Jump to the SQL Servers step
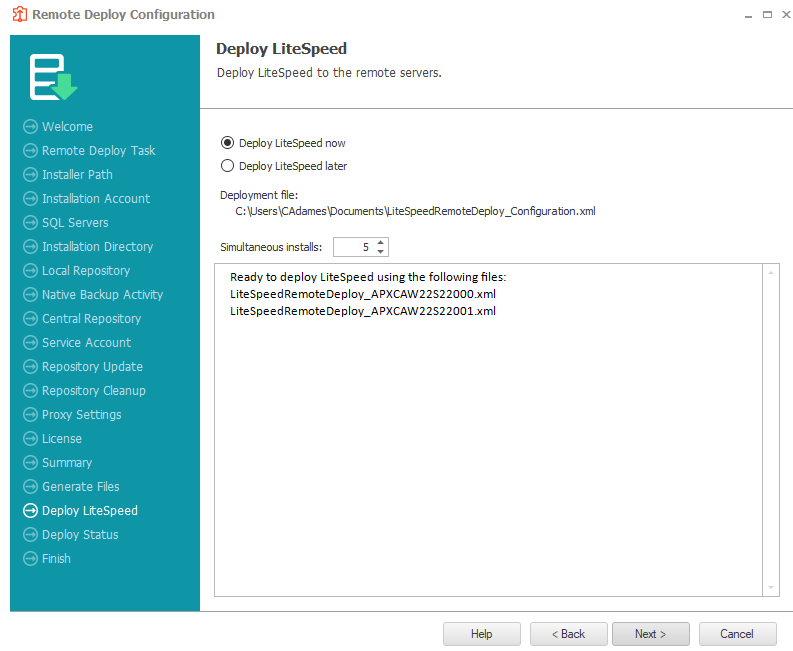793x651 pixels. point(75,223)
